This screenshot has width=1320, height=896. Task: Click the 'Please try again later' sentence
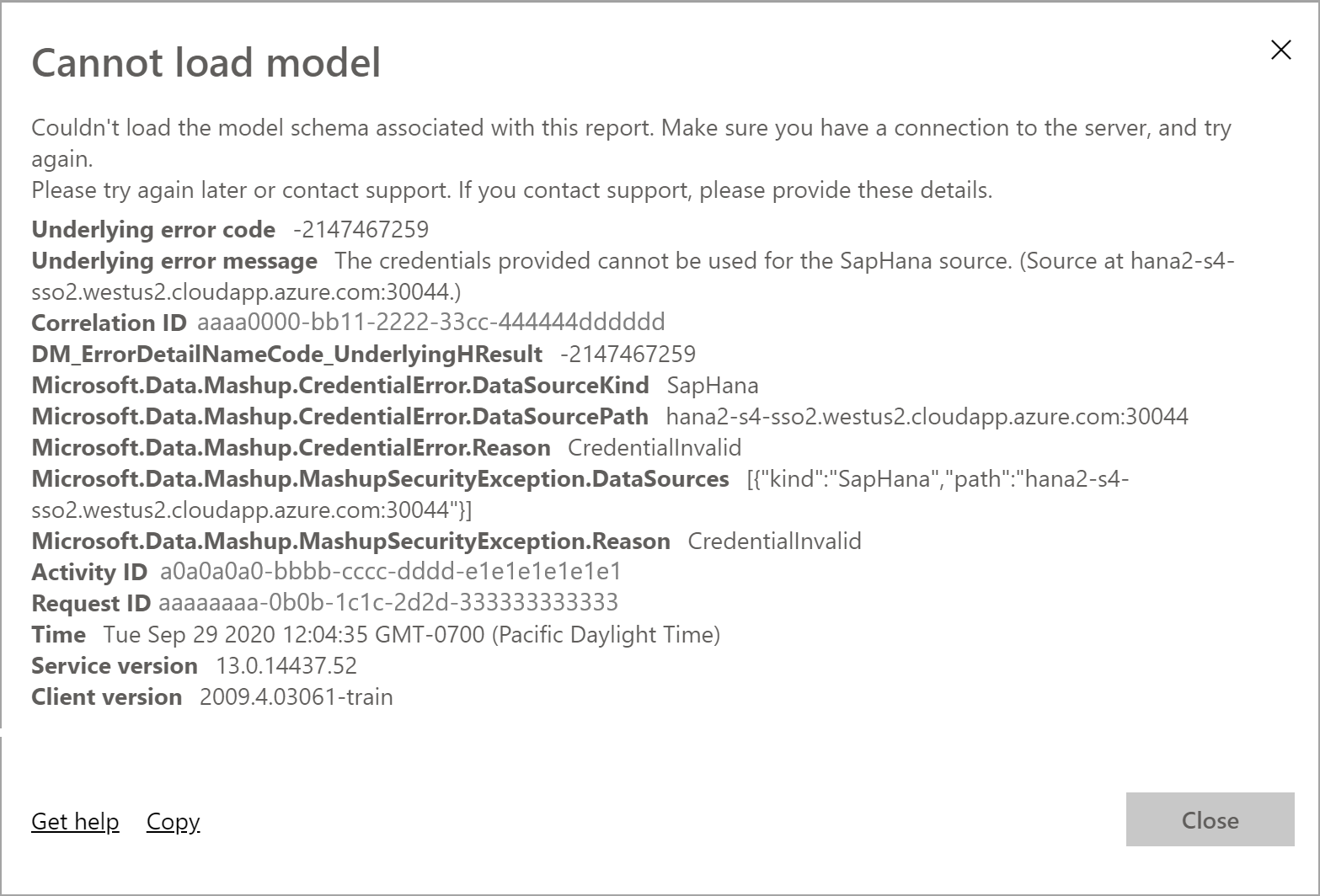[x=511, y=190]
